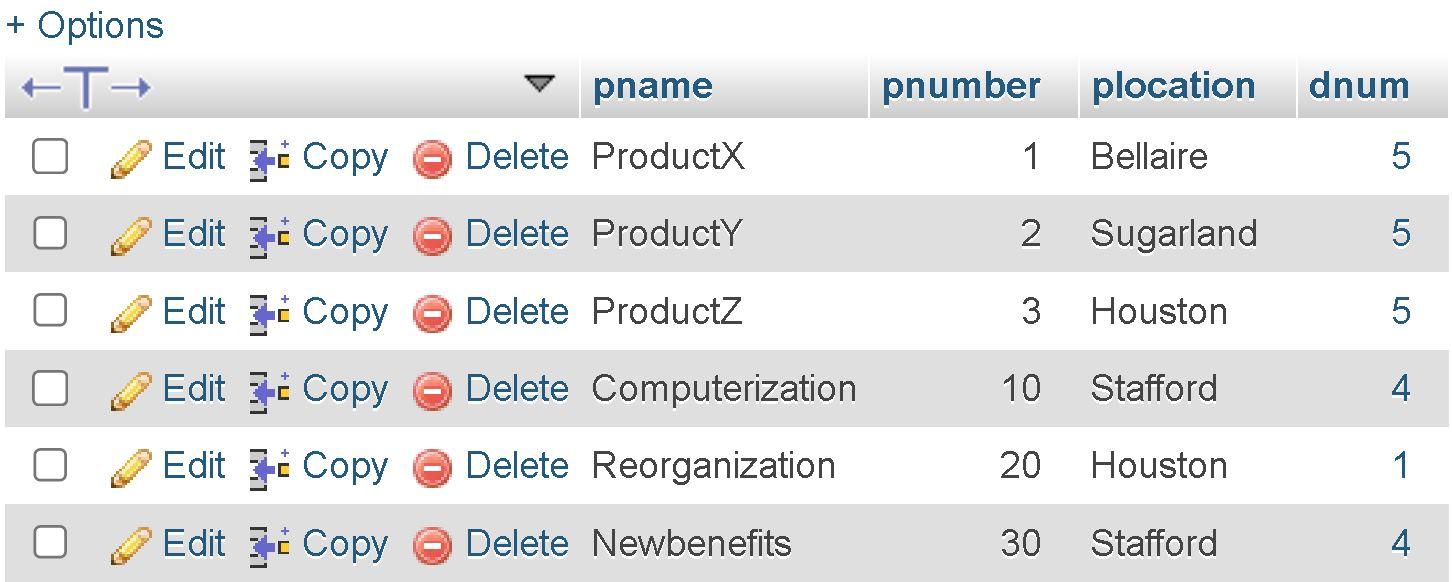Expand the Options panel

tap(85, 26)
